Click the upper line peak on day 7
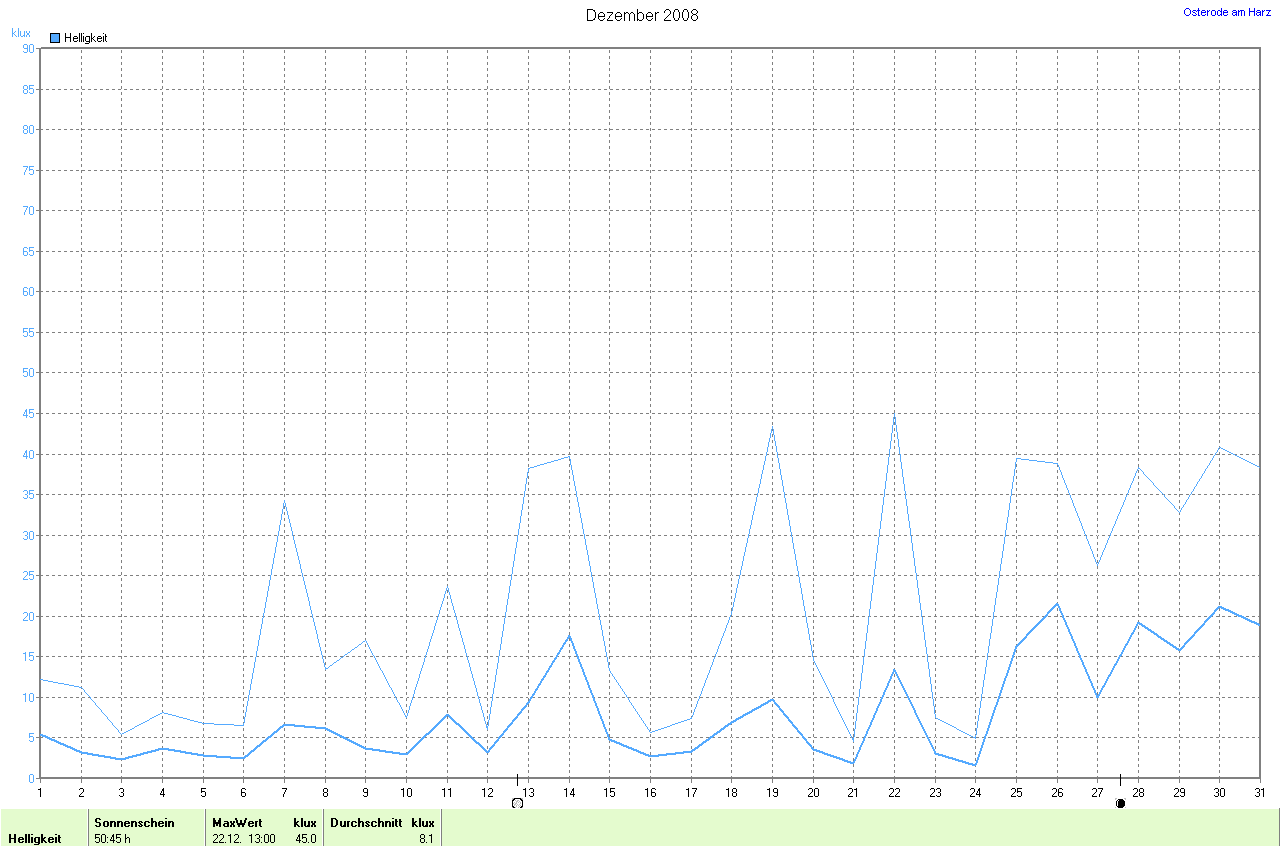1280x846 pixels. pyautogui.click(x=284, y=502)
